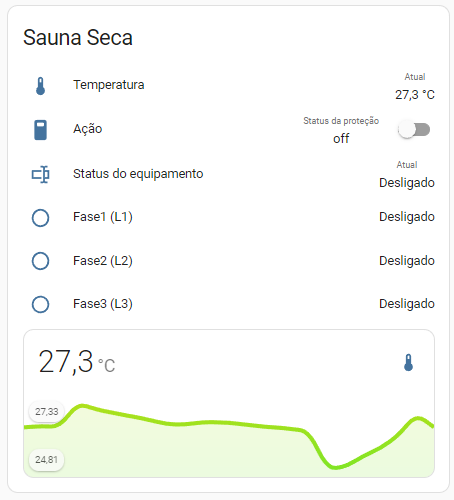
Task: Select the Fase1 (L1) label
Action: point(103,217)
